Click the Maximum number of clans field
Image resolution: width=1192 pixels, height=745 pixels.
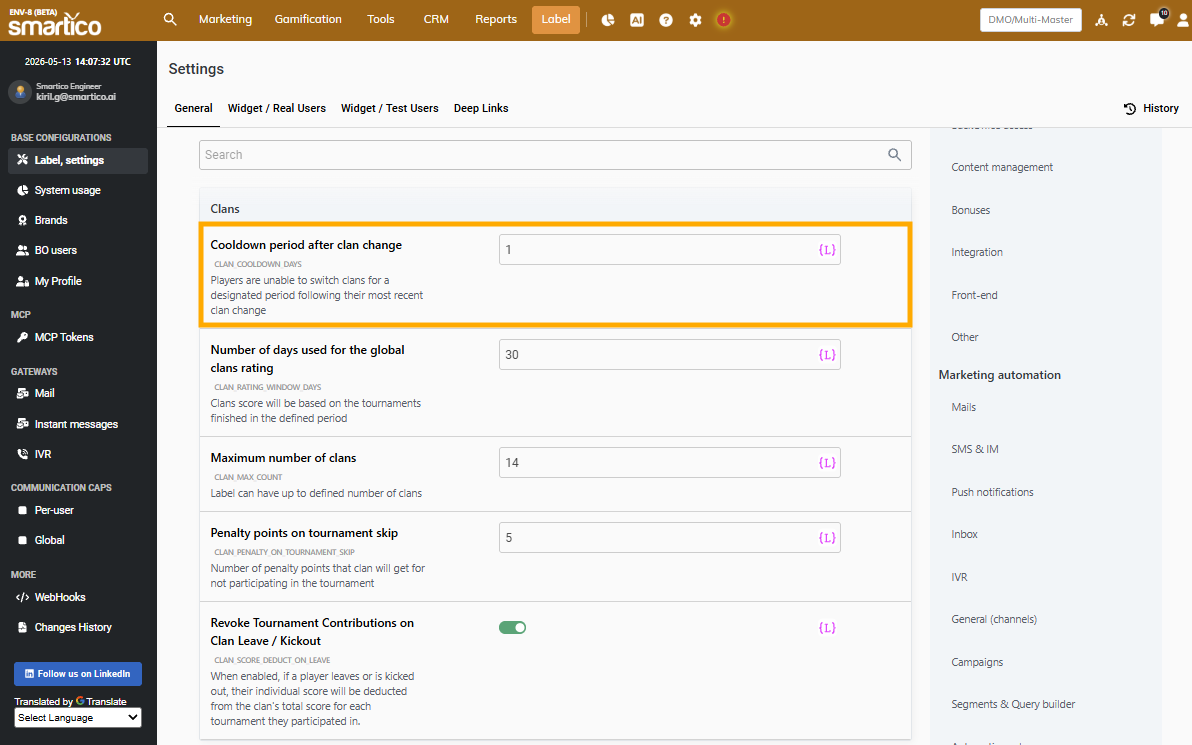[x=669, y=463]
